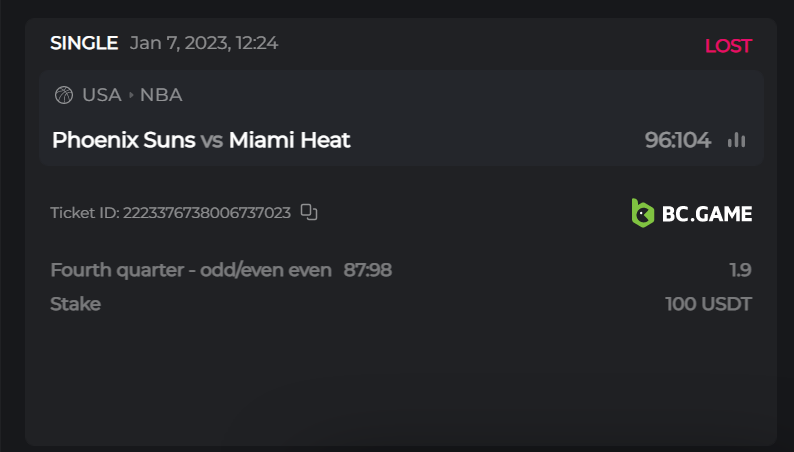Select the Miami Heat team name

tap(289, 140)
